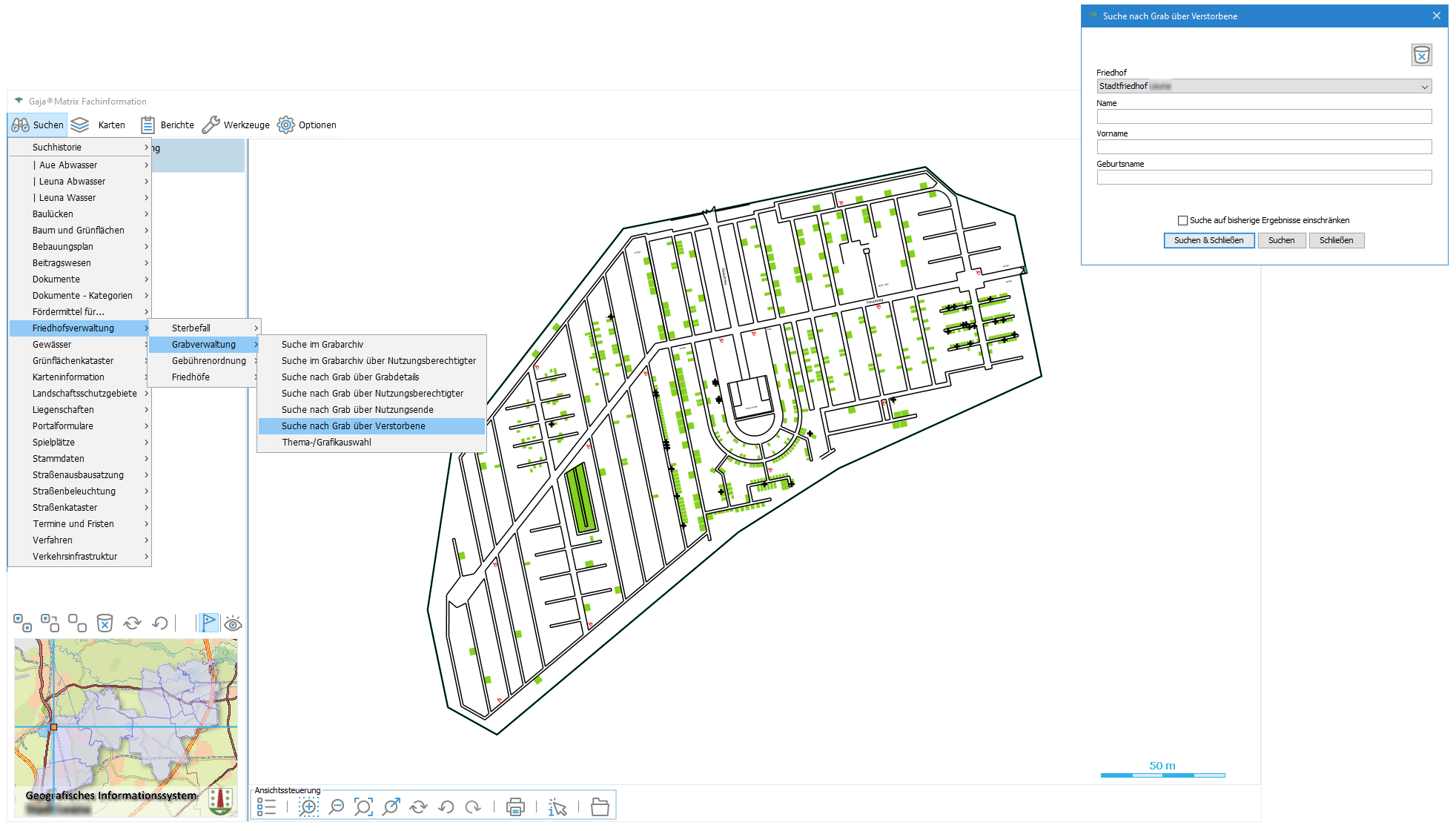Click the legend list icon in Ansichtssteuerung
Viewport: 1456px width, 831px height.
click(266, 807)
